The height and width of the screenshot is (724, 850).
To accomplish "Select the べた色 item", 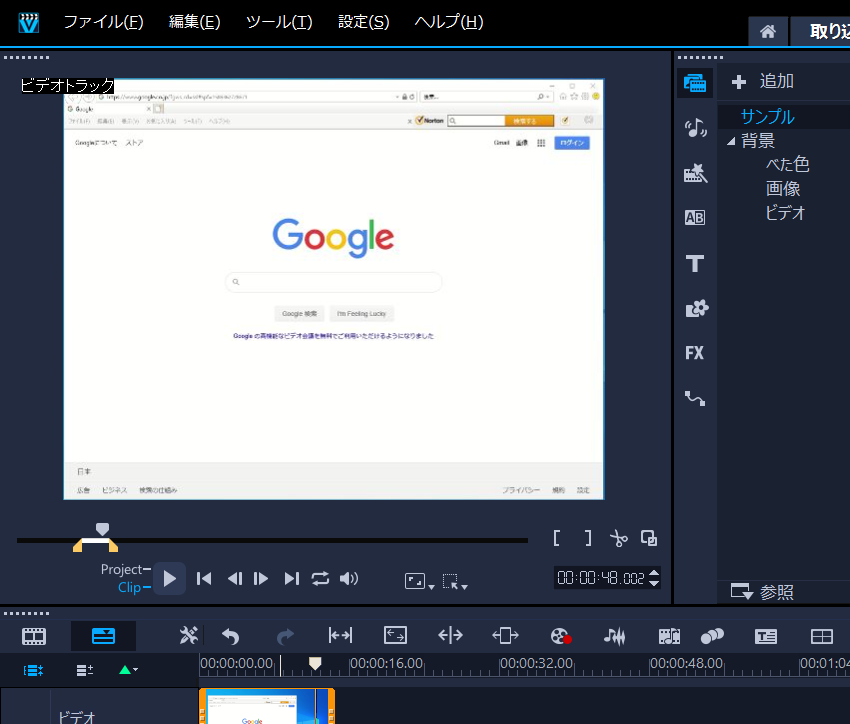I will [x=787, y=164].
